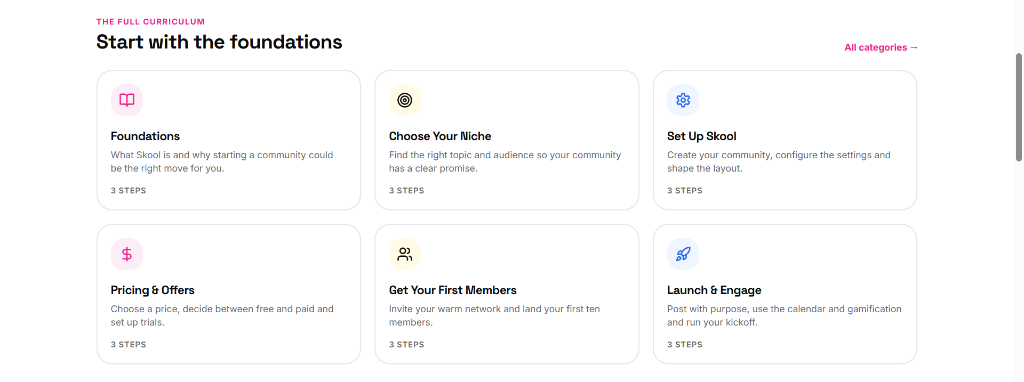1024x382 pixels.
Task: Click '3 STEPS' label on Choose Your Niche card
Action: point(406,191)
